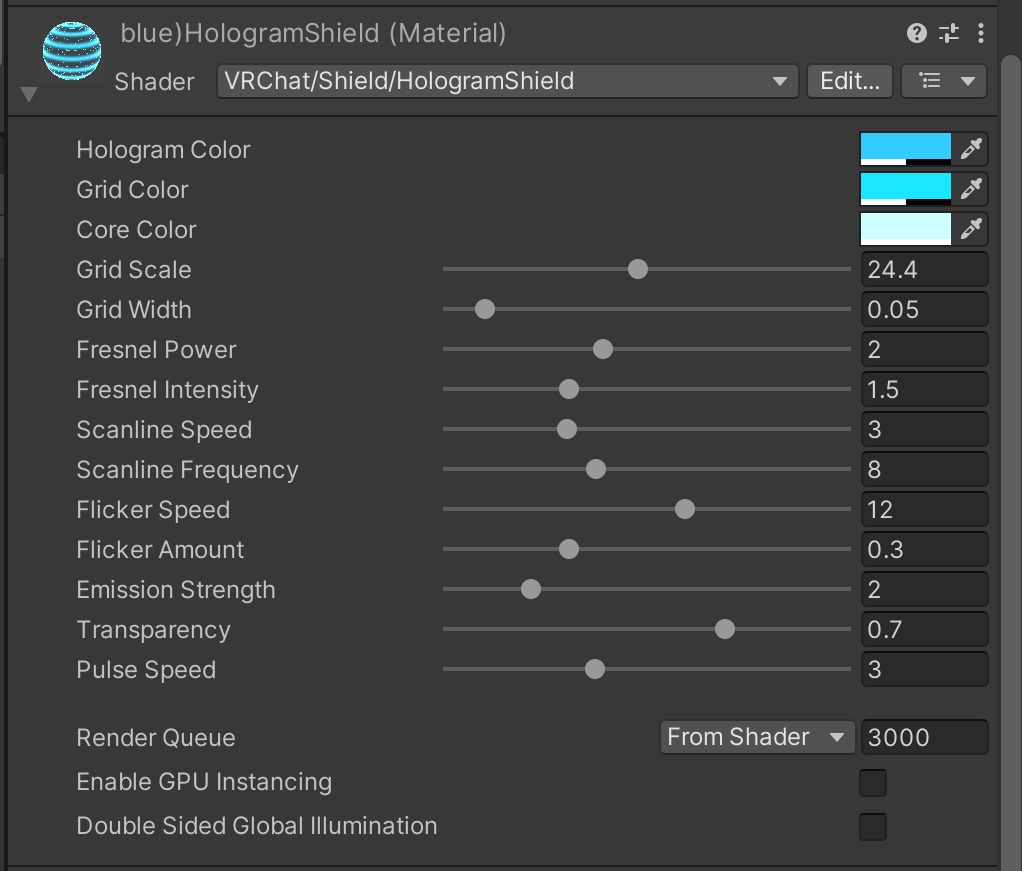
Task: Click the blue)HologramShield (Material) title
Action: (313, 33)
